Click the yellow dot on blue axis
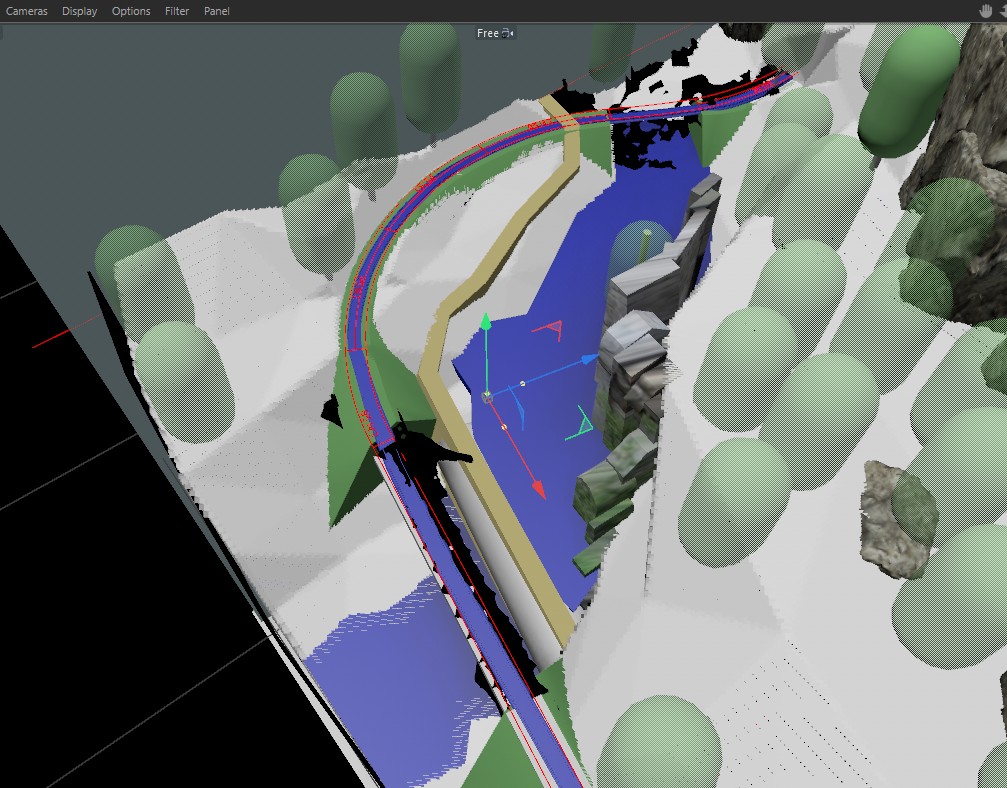Image resolution: width=1007 pixels, height=788 pixels. (x=522, y=383)
